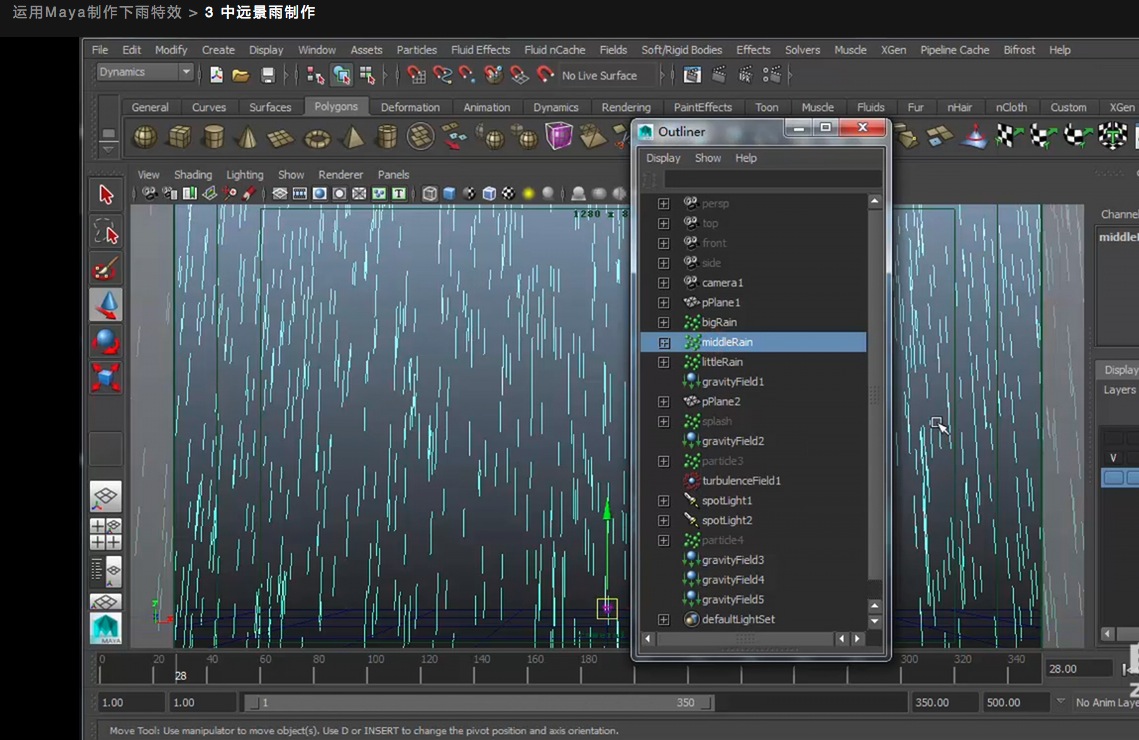The height and width of the screenshot is (740, 1139).
Task: Open the Particles menu
Action: 416,50
